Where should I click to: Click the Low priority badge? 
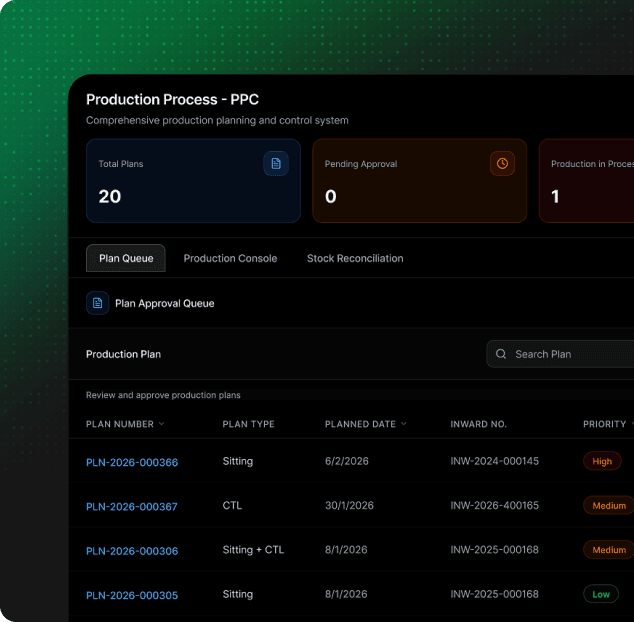(x=601, y=594)
